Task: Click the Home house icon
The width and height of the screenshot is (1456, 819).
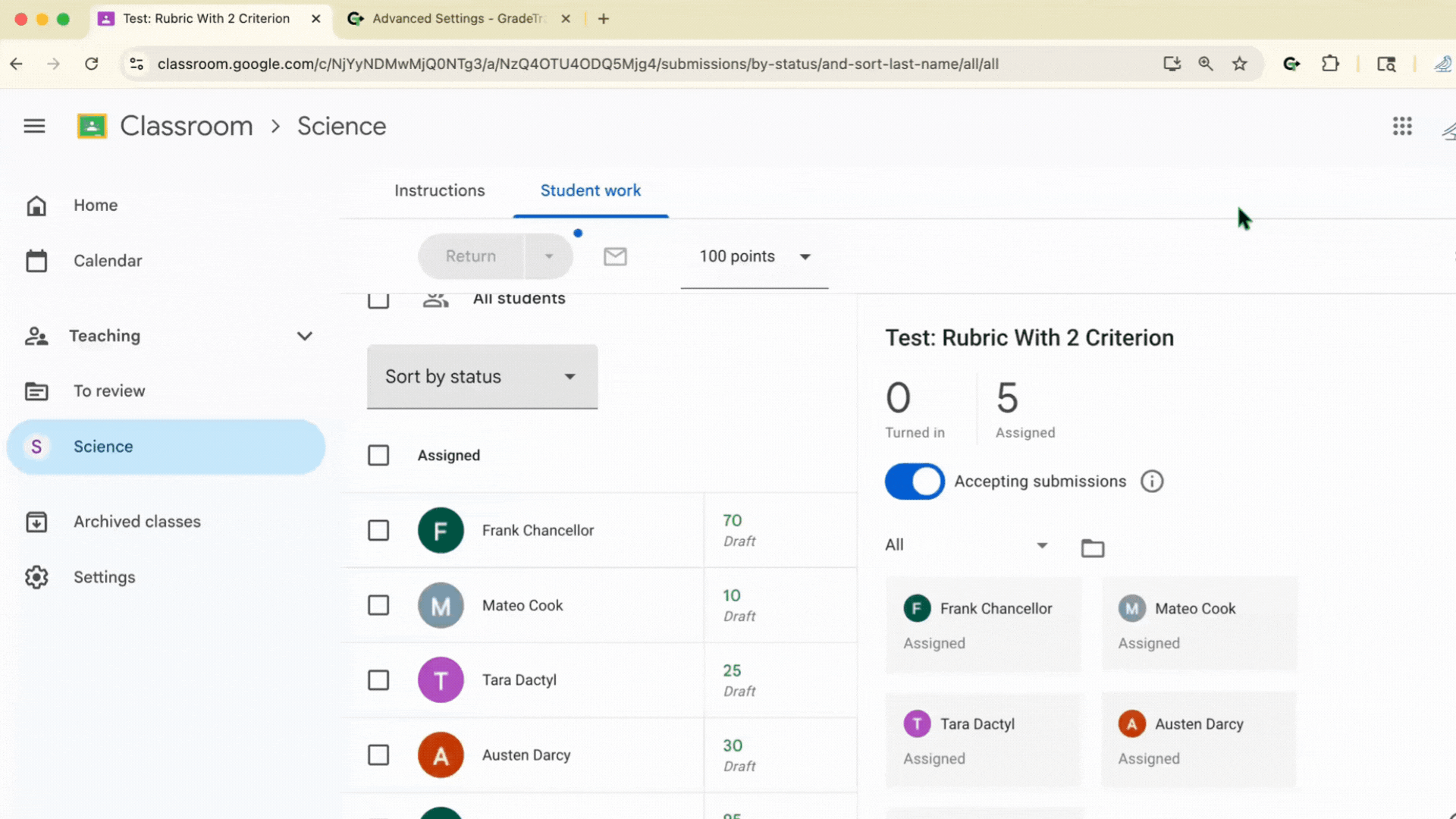Action: (36, 206)
